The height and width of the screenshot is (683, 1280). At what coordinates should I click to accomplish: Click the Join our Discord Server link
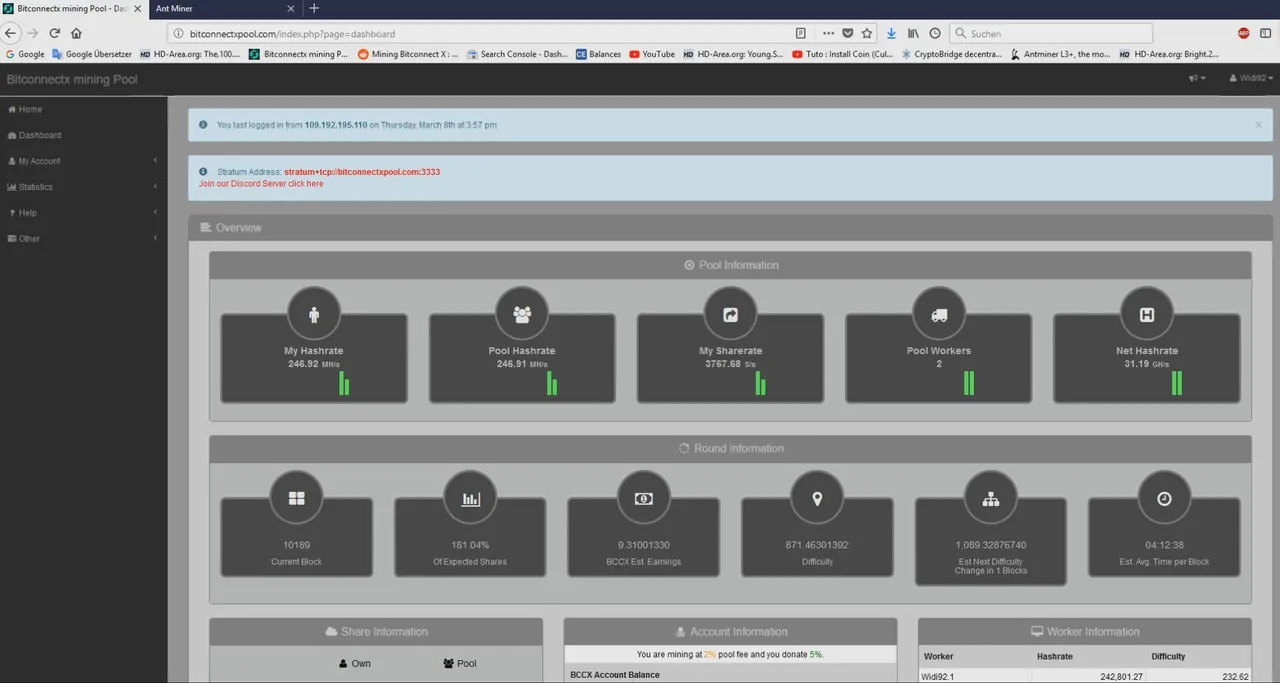click(261, 184)
